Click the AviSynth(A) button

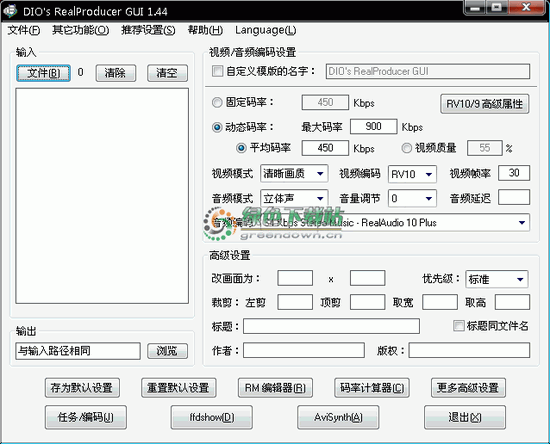pos(338,417)
